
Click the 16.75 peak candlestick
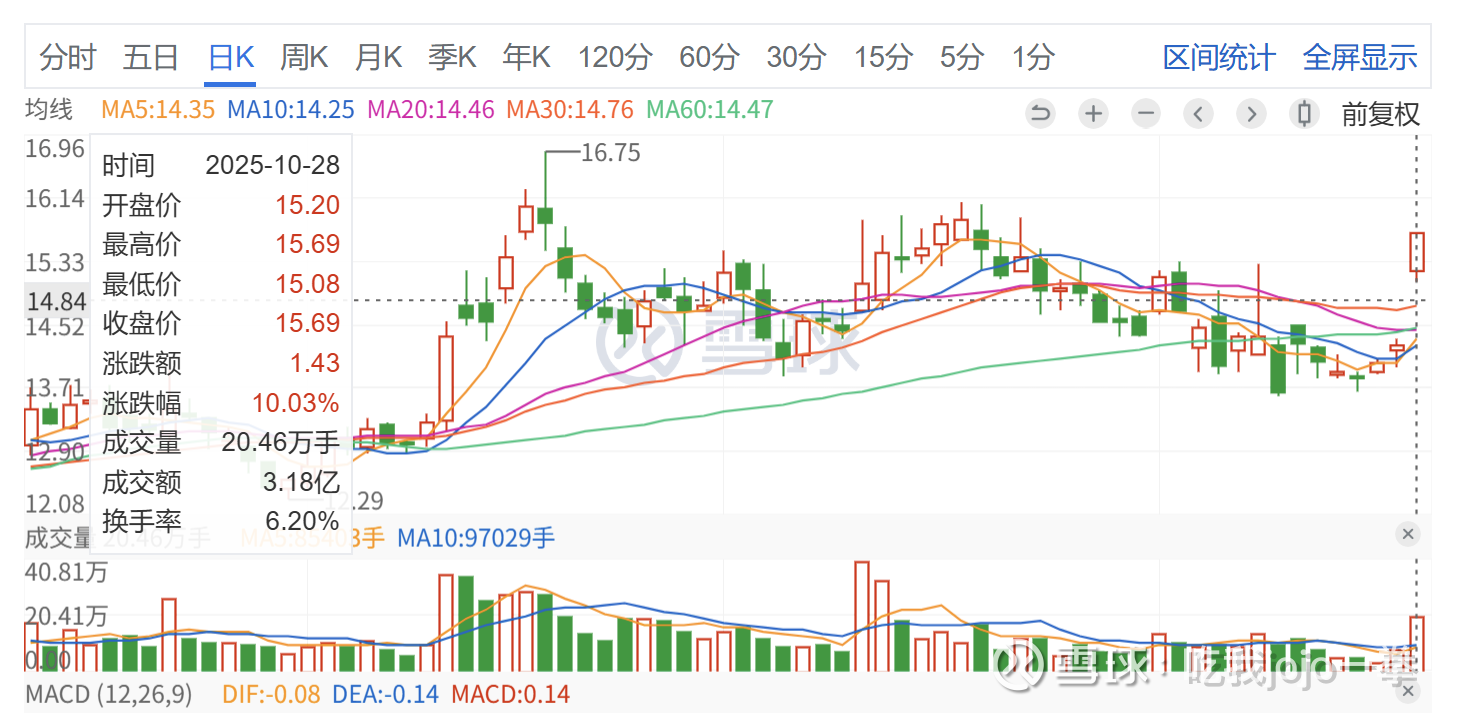pos(545,214)
